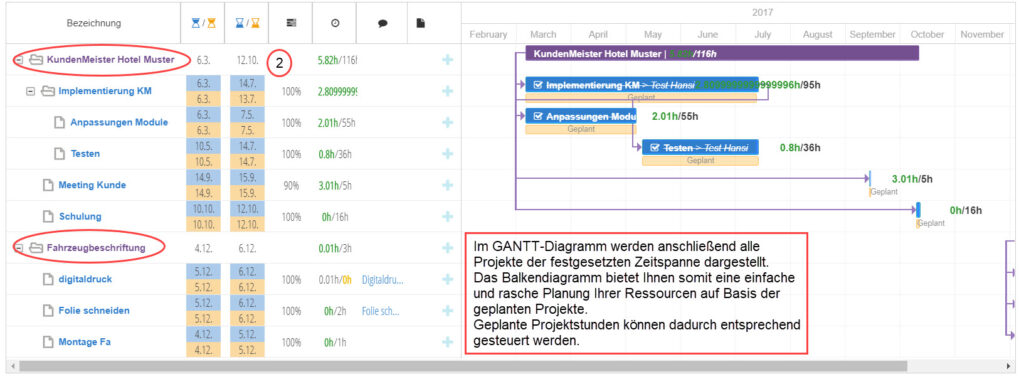This screenshot has height=379, width=1024.
Task: Click the first hourglass start-date column header
Action: pyautogui.click(x=202, y=23)
